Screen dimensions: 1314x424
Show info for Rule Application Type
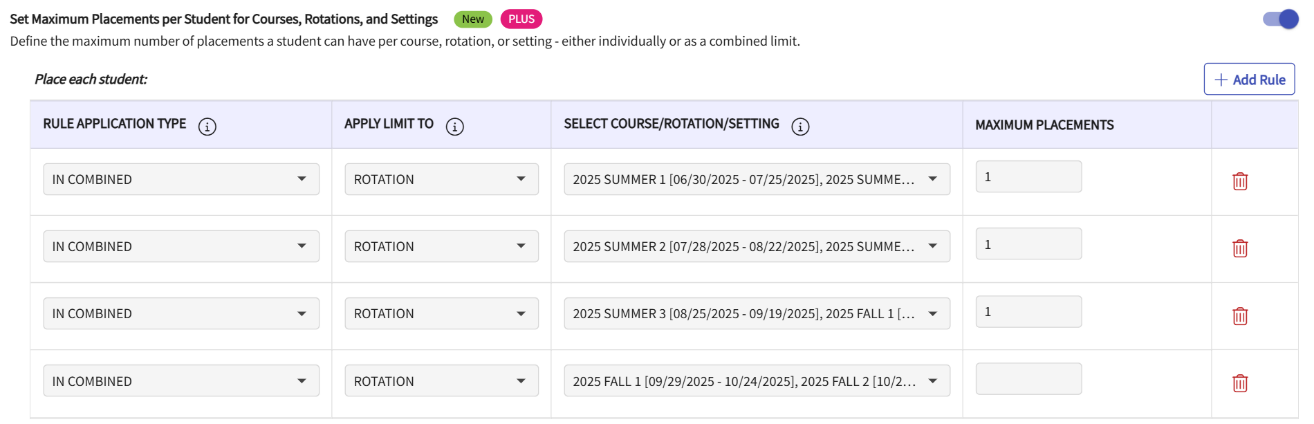coord(207,126)
